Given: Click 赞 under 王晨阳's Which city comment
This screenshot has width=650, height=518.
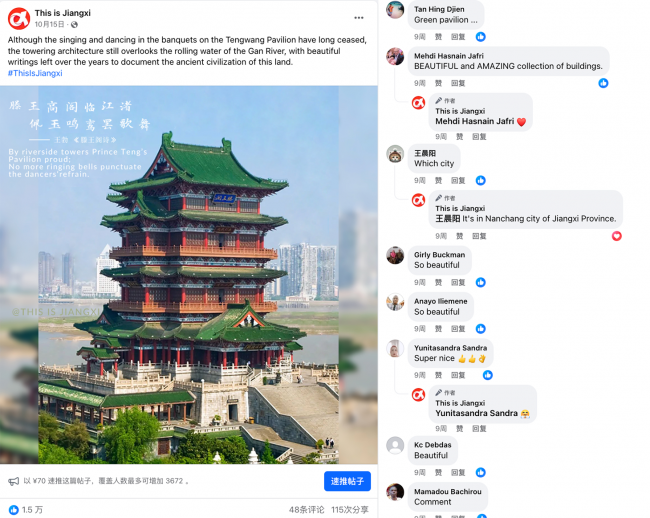Looking at the screenshot, I should pyautogui.click(x=438, y=181).
